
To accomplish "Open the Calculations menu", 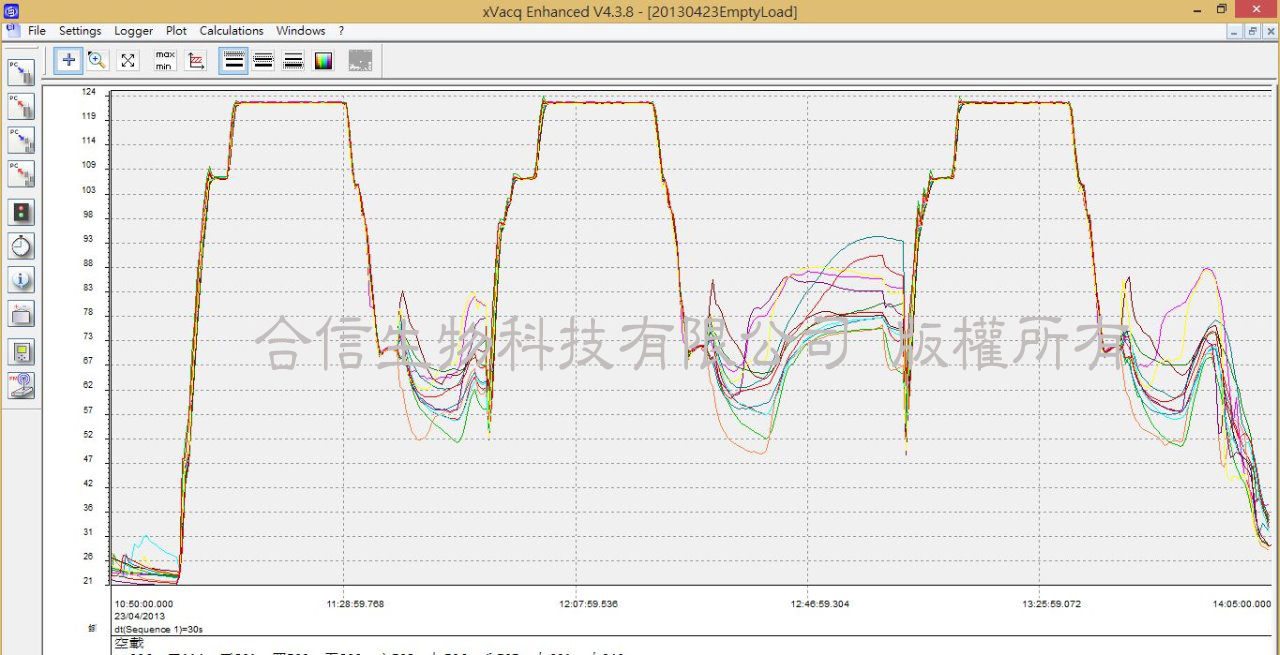I will coord(231,31).
